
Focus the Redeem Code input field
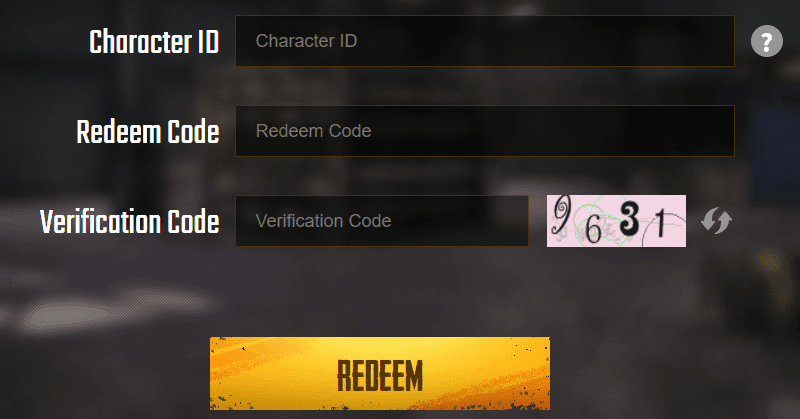485,131
